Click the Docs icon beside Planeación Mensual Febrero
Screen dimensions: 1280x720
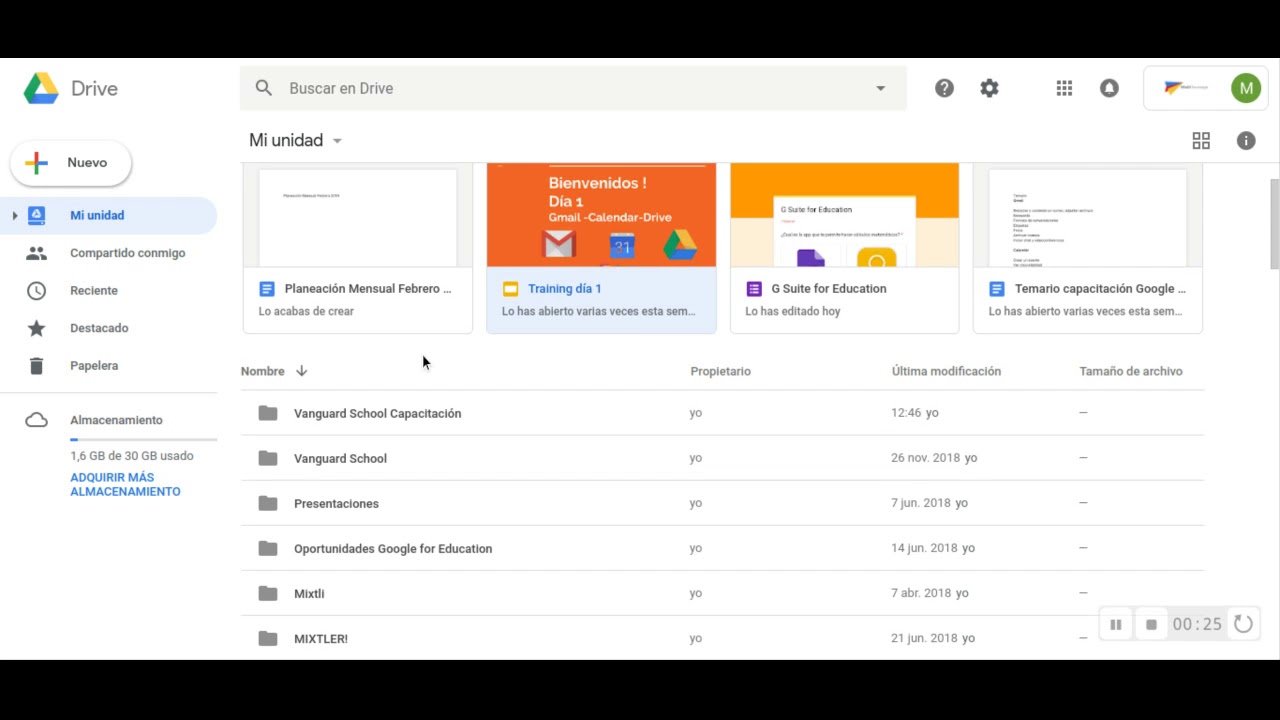[267, 289]
